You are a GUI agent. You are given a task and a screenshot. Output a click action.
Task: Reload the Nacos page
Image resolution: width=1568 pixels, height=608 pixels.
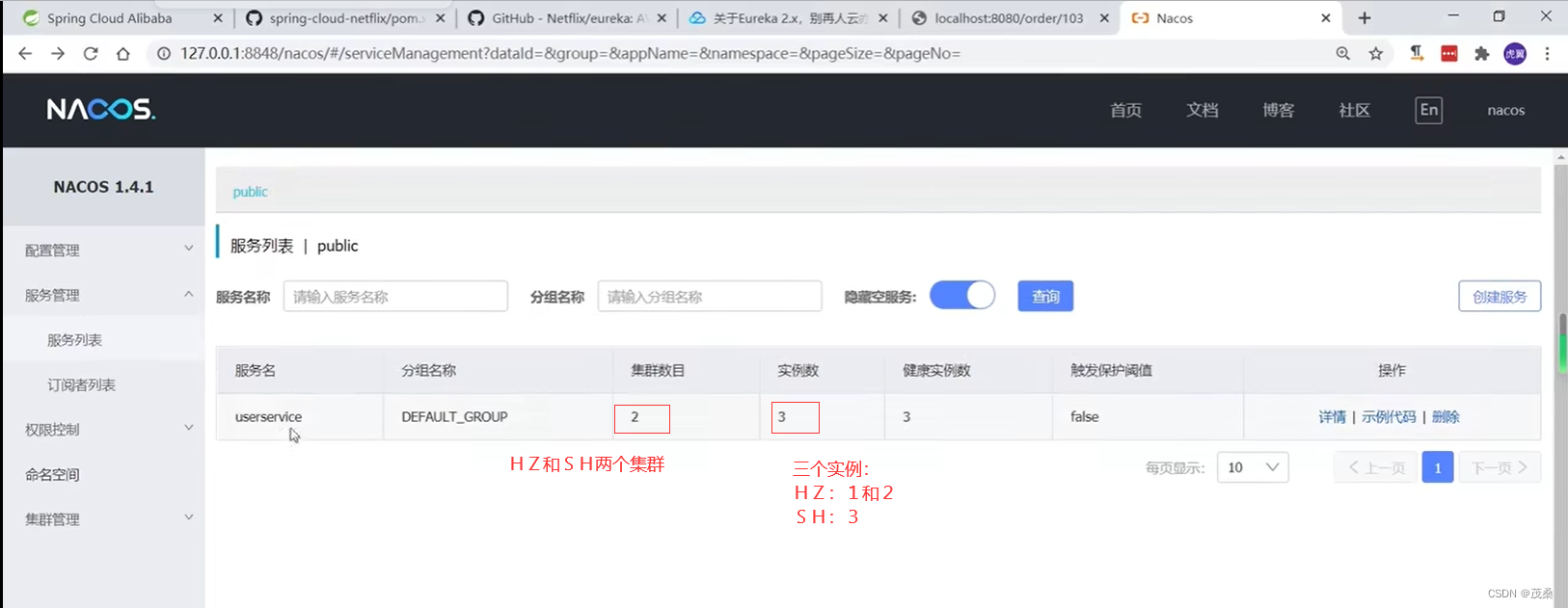tap(91, 54)
